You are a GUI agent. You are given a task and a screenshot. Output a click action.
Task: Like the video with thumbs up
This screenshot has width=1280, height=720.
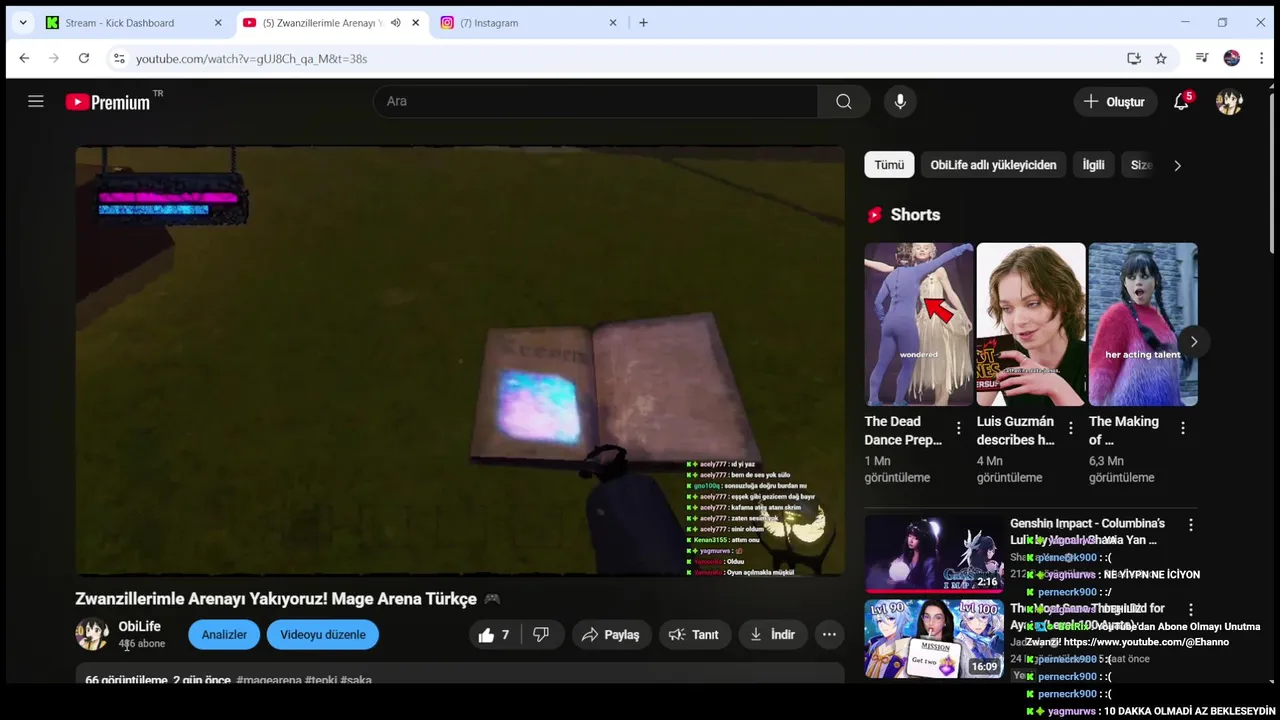[495, 635]
